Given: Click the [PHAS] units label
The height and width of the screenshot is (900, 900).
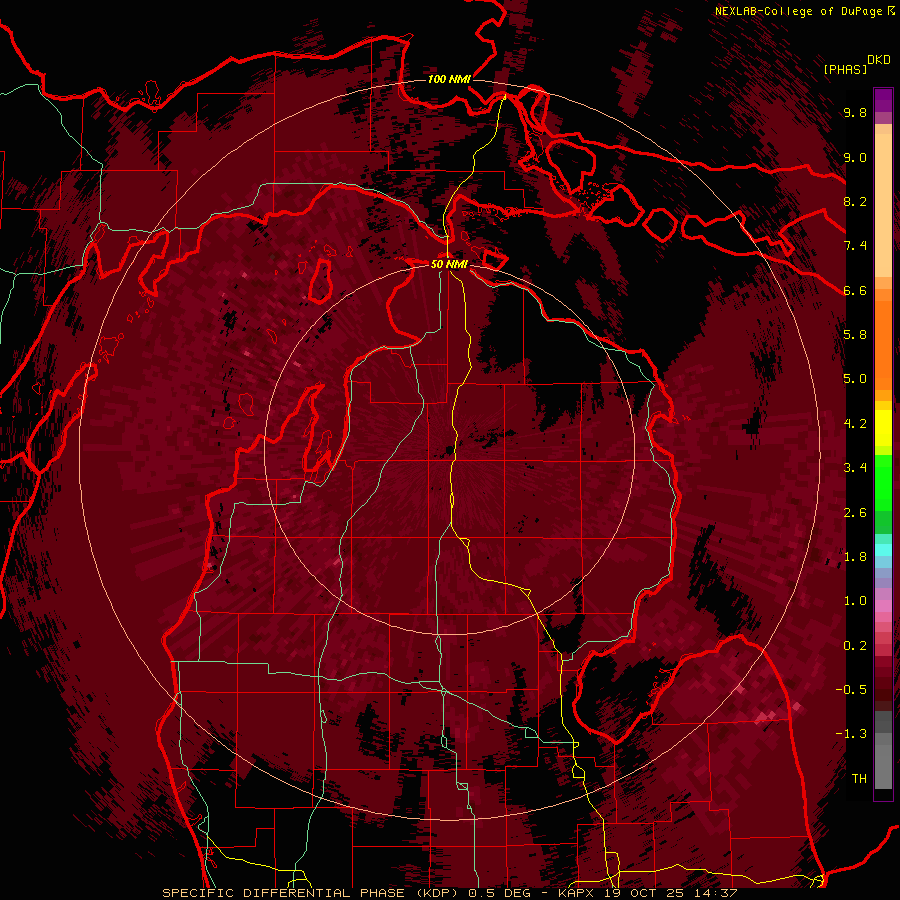Looking at the screenshot, I should point(845,69).
